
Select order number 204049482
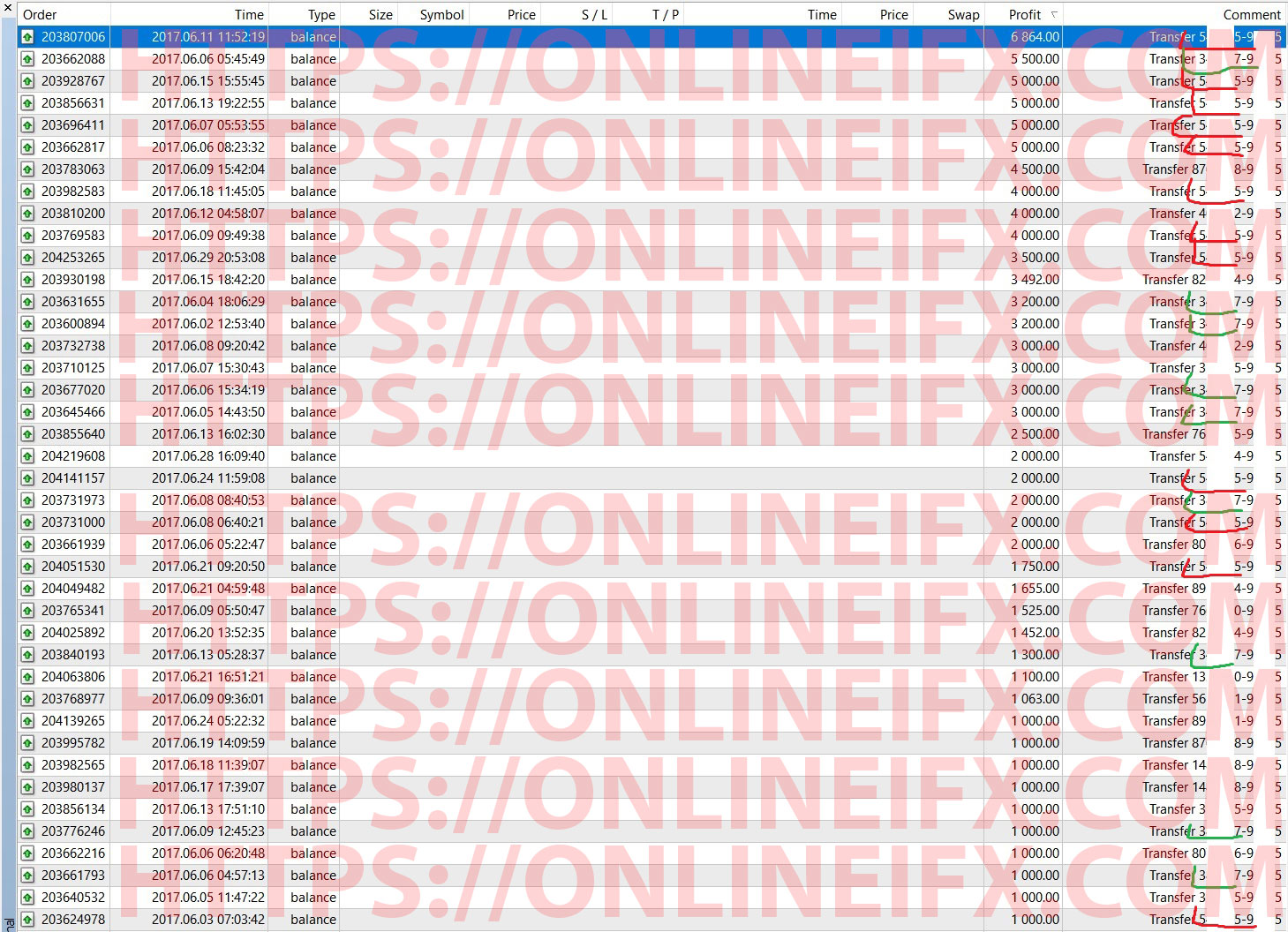(x=73, y=589)
